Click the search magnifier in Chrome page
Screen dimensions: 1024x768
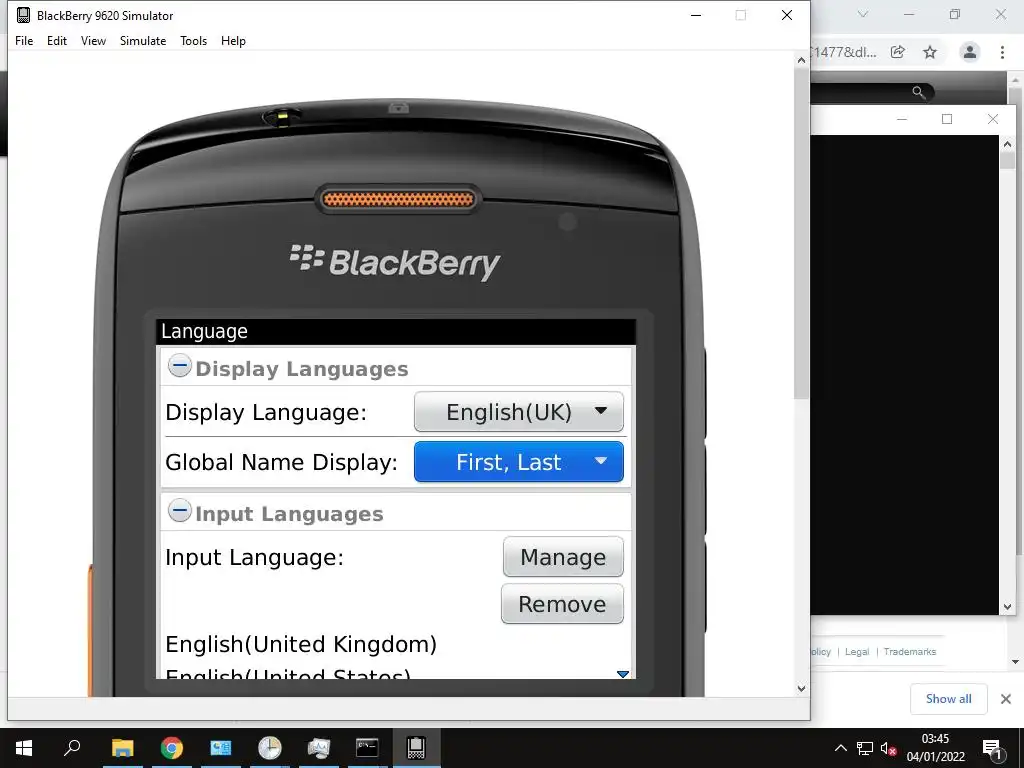[919, 92]
